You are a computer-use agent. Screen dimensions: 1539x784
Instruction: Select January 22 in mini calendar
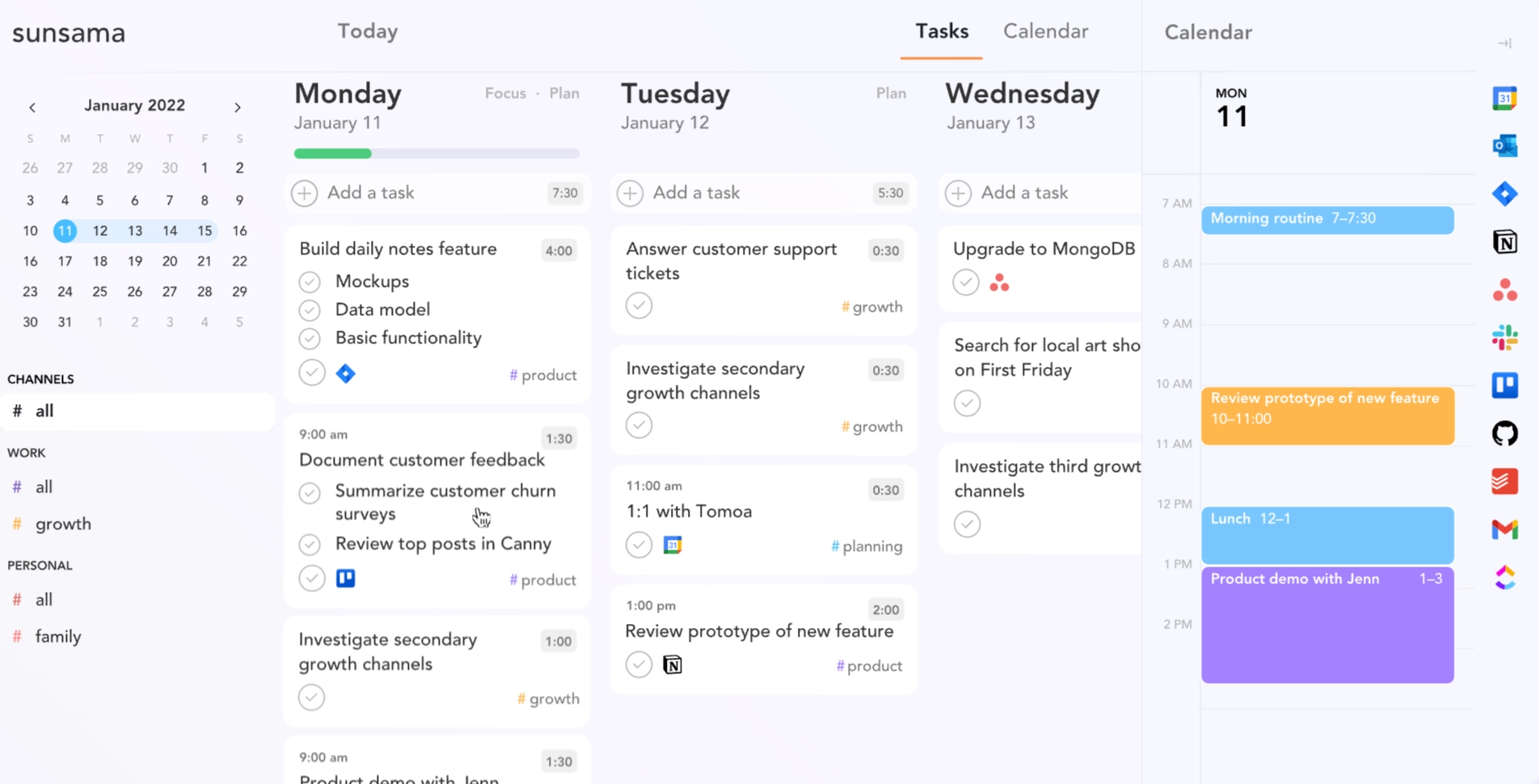(x=239, y=261)
